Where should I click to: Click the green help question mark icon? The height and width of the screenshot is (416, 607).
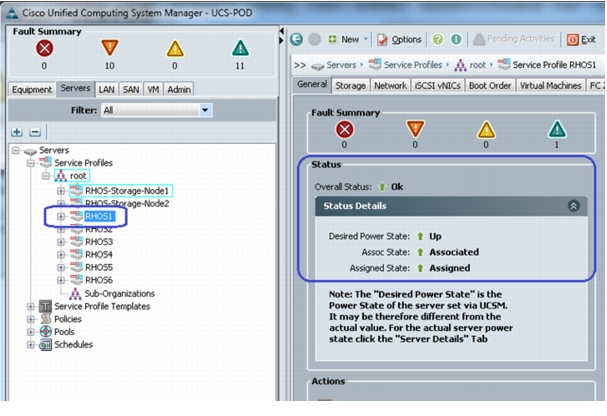tap(438, 39)
